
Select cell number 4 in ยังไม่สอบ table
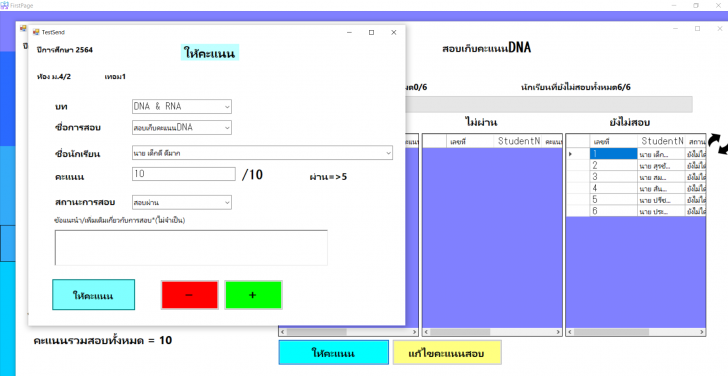(613, 188)
